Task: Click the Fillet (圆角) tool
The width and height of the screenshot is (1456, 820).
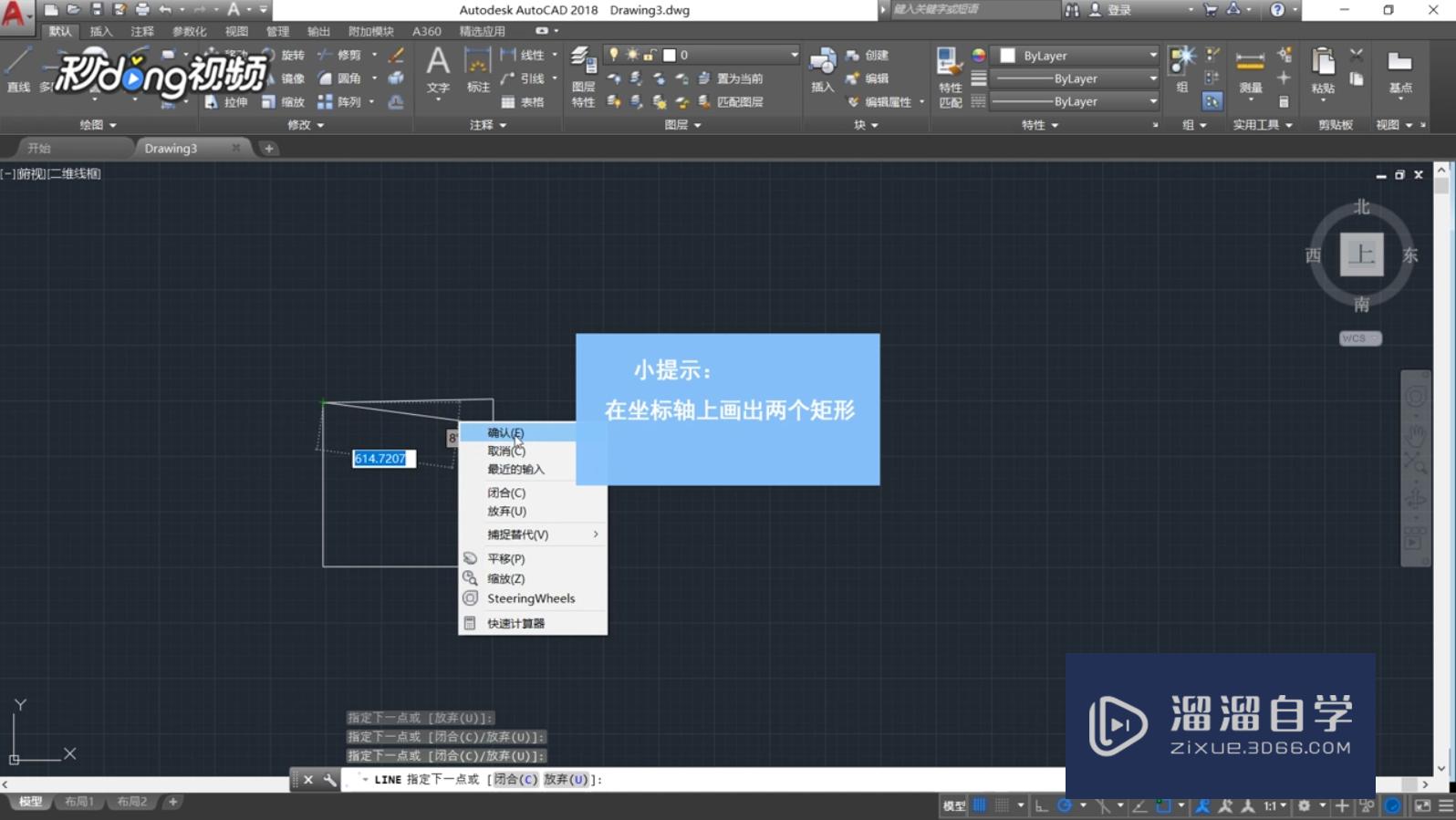Action: coord(340,78)
